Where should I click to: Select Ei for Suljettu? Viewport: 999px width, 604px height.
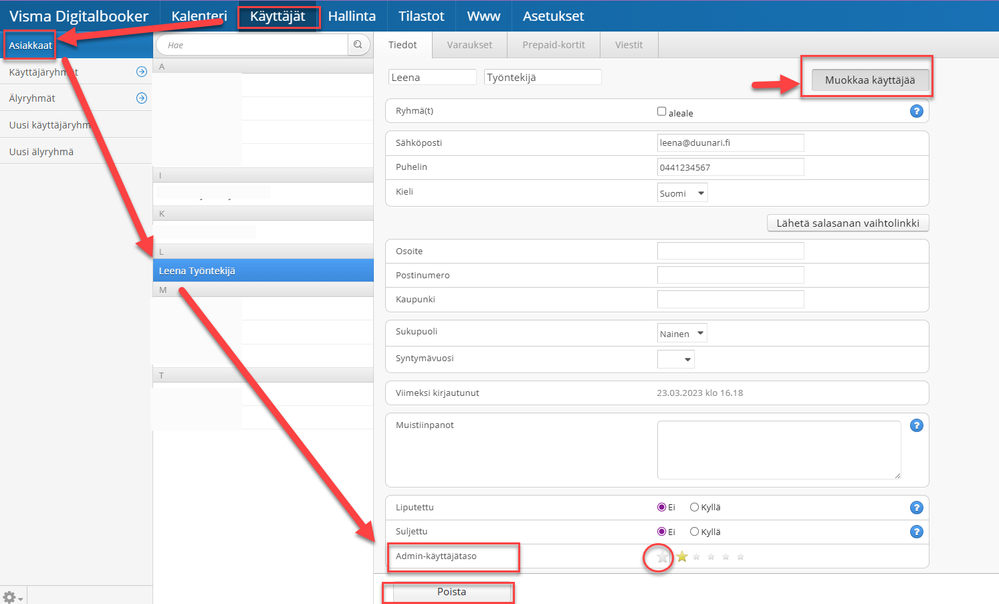coord(661,531)
